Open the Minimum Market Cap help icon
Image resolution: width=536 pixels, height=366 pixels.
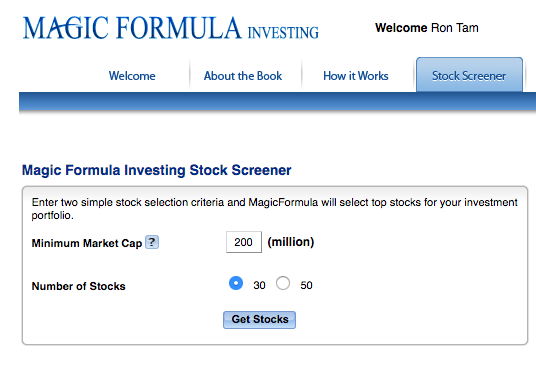pos(152,242)
